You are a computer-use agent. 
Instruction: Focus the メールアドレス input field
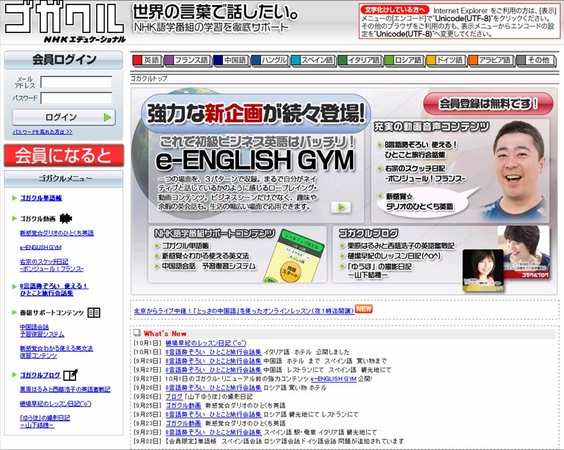click(x=76, y=82)
